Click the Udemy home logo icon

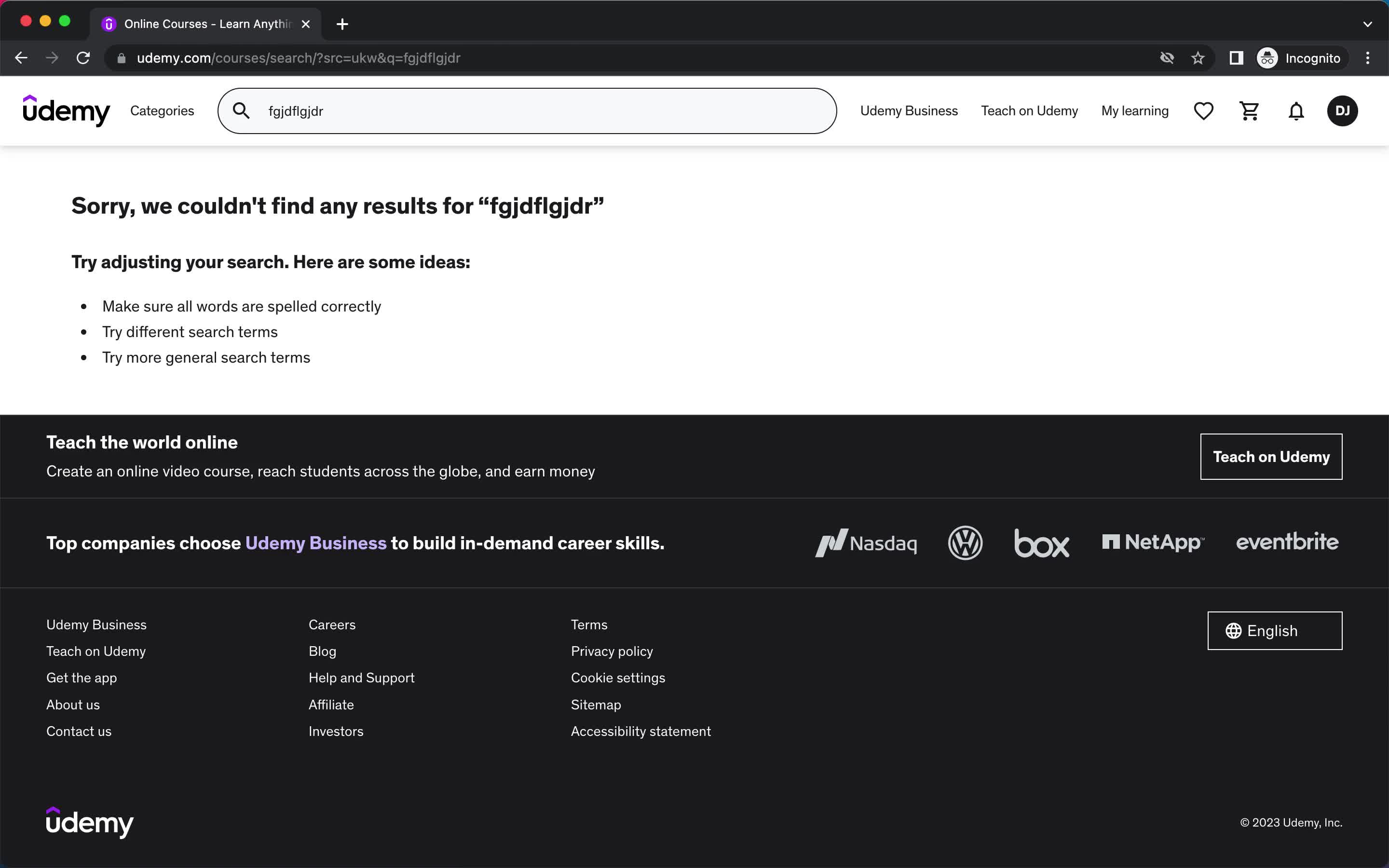[x=66, y=111]
